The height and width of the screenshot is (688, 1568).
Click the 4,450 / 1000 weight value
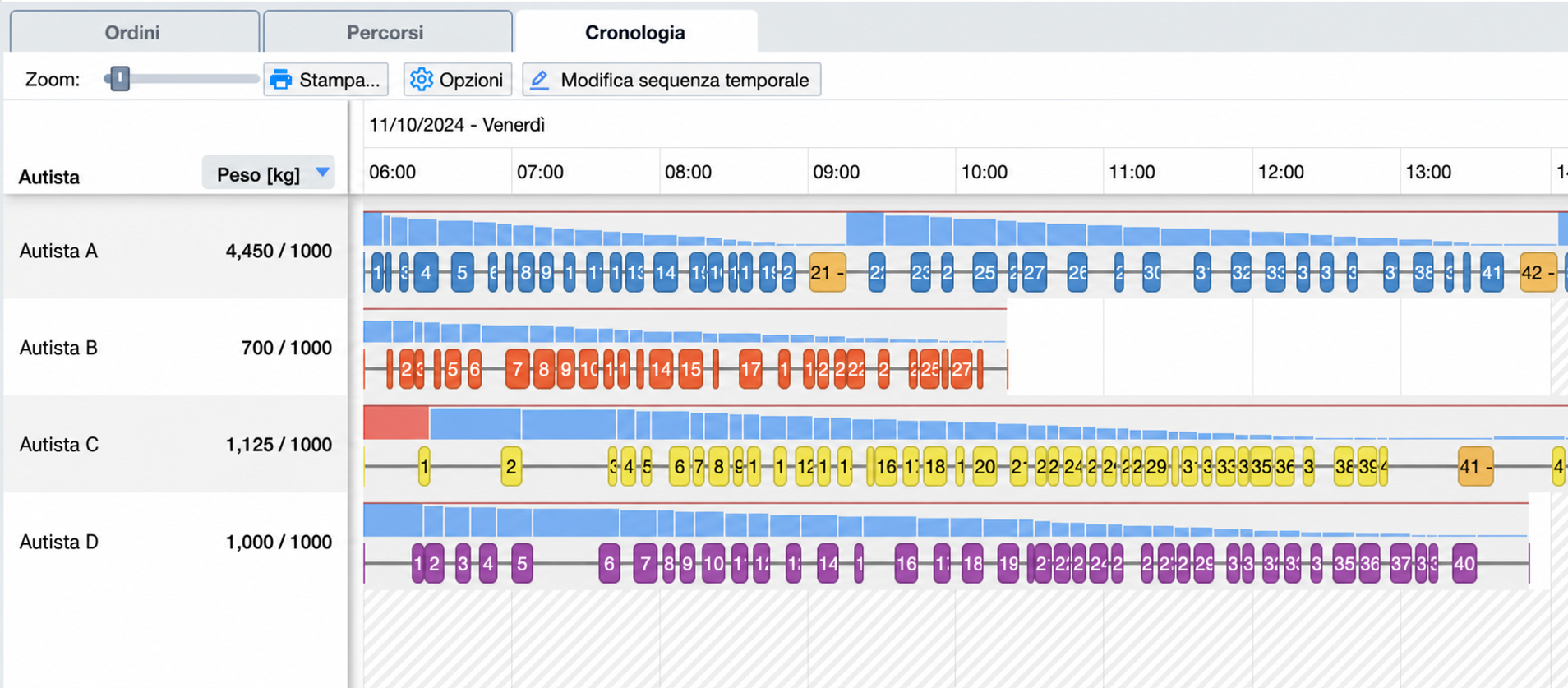point(279,251)
